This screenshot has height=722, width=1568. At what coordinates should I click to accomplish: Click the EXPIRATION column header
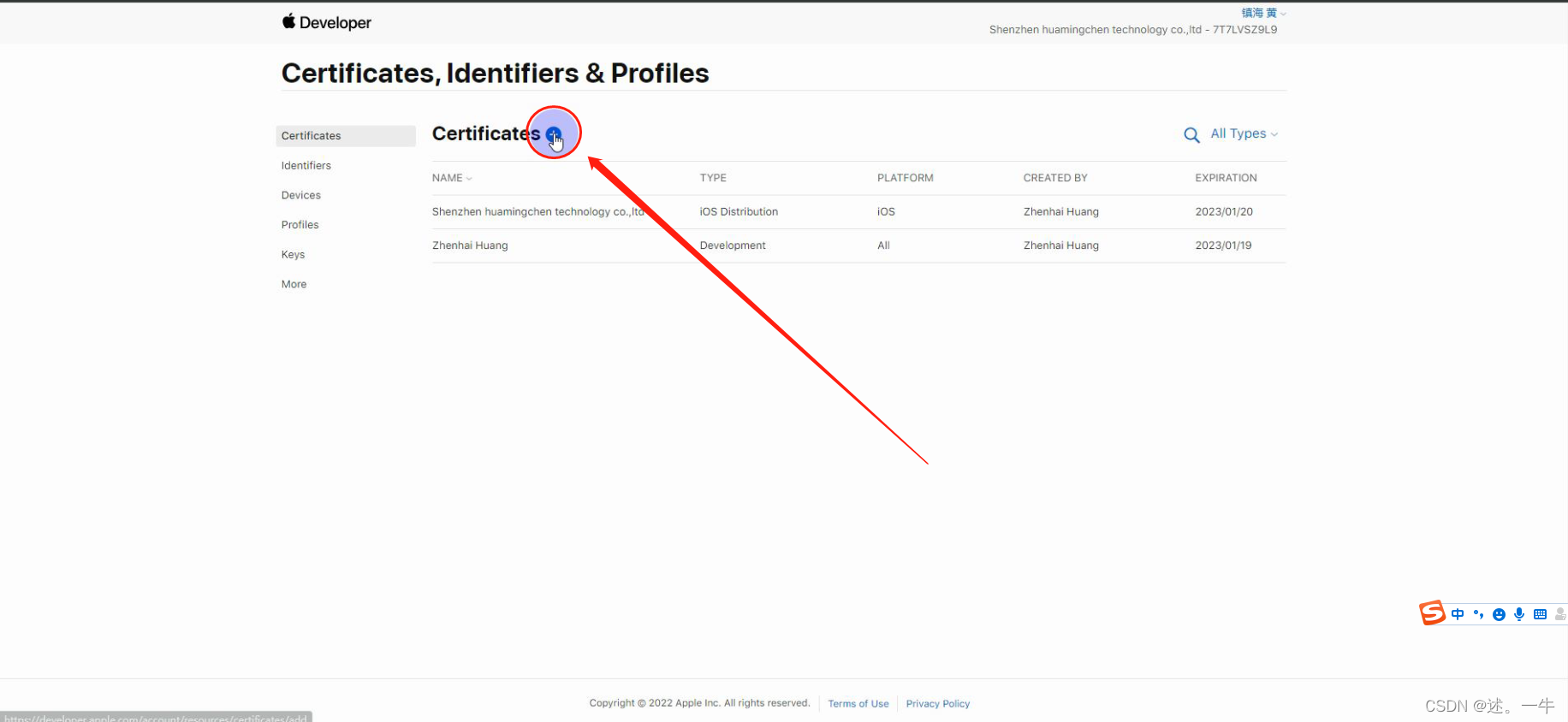(x=1226, y=178)
